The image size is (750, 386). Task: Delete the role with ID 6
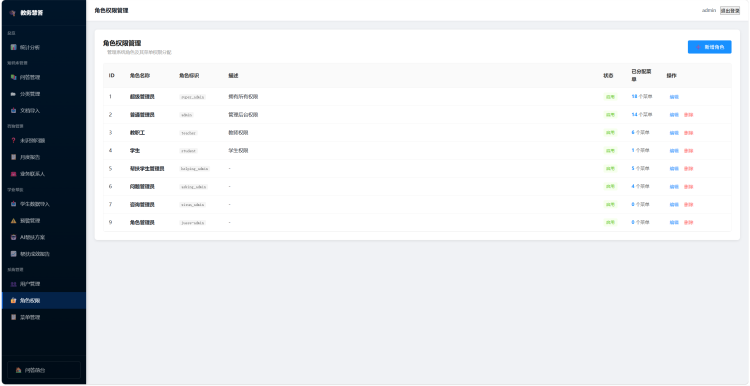(x=688, y=187)
